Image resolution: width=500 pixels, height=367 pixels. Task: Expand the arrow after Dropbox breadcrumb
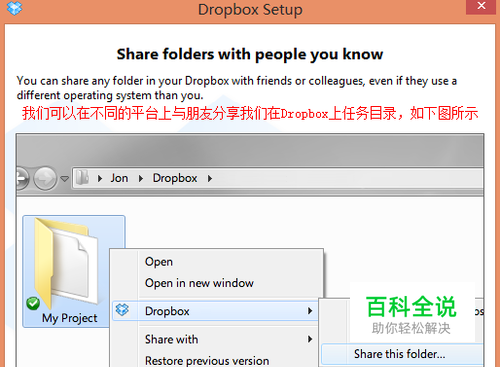[210, 179]
